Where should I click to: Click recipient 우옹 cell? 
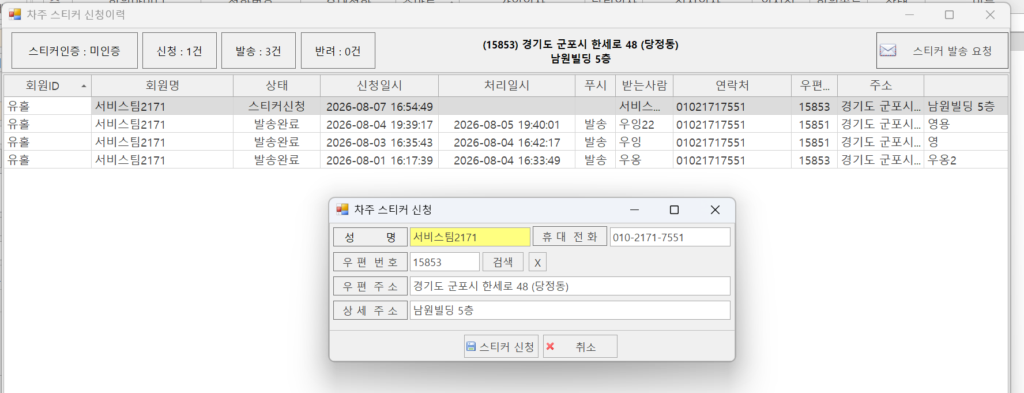(644, 159)
